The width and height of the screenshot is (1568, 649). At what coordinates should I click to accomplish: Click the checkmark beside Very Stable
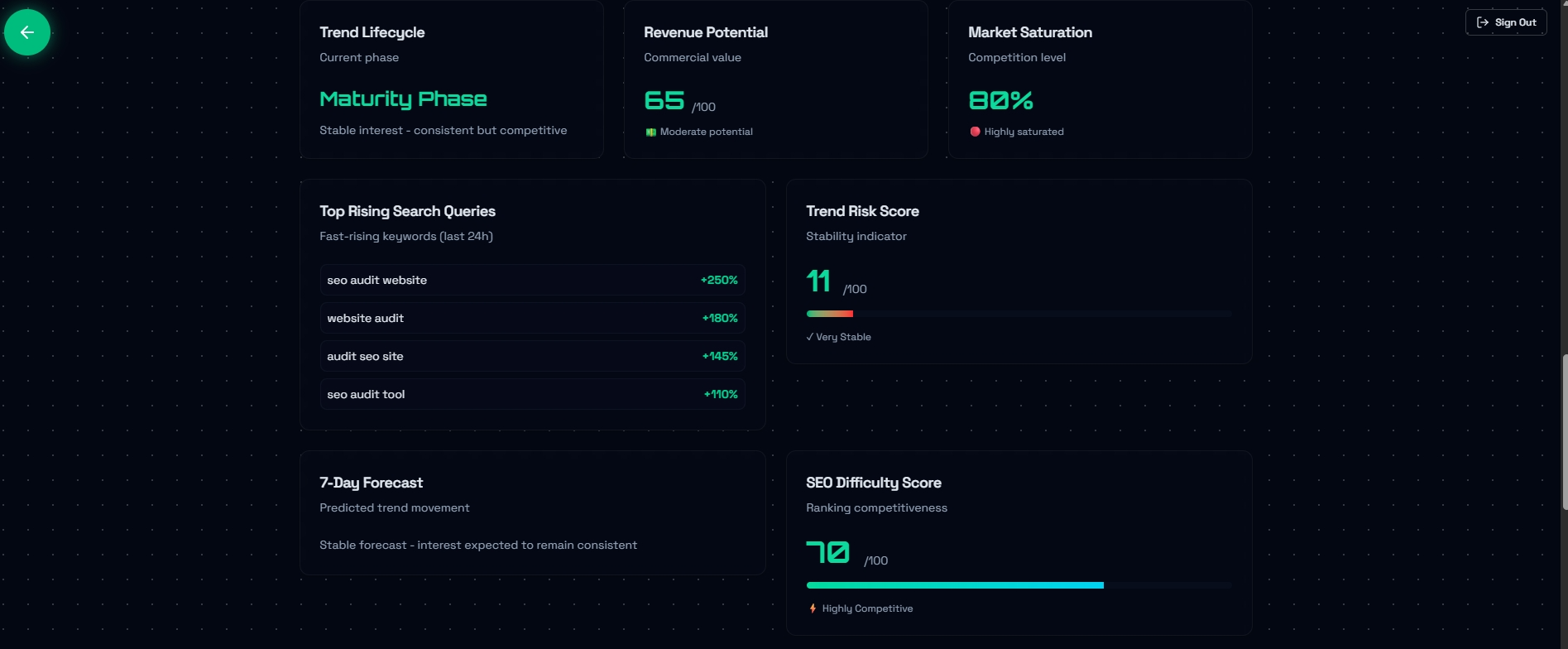[x=809, y=337]
